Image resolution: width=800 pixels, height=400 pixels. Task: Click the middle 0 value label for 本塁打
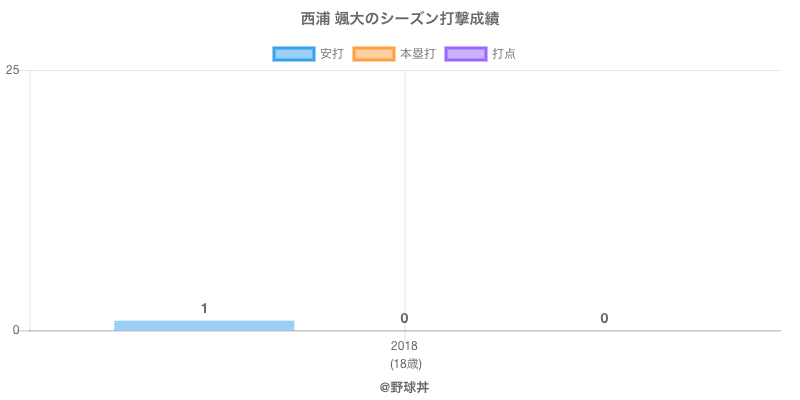pyautogui.click(x=404, y=318)
